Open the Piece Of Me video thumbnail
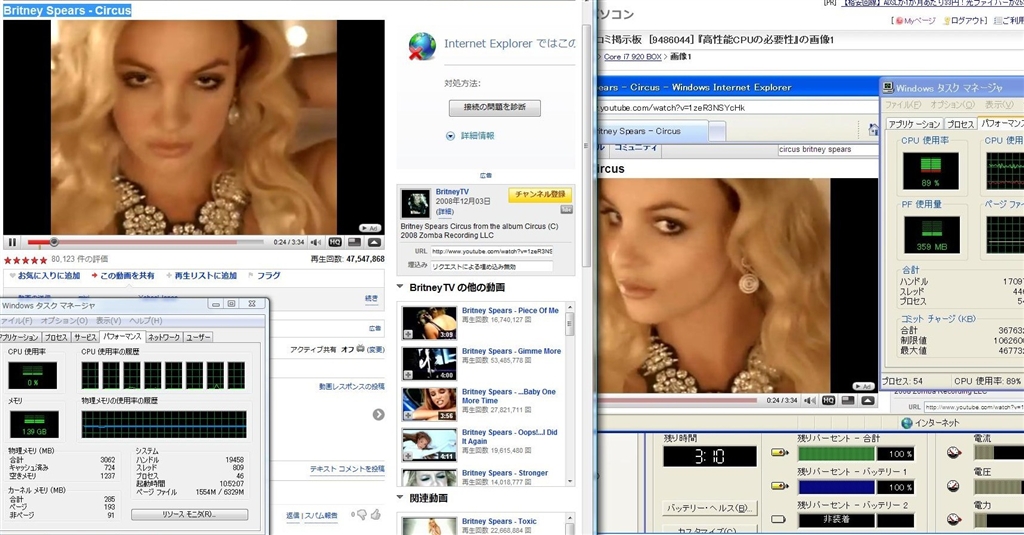The width and height of the screenshot is (1024, 535). [x=429, y=323]
